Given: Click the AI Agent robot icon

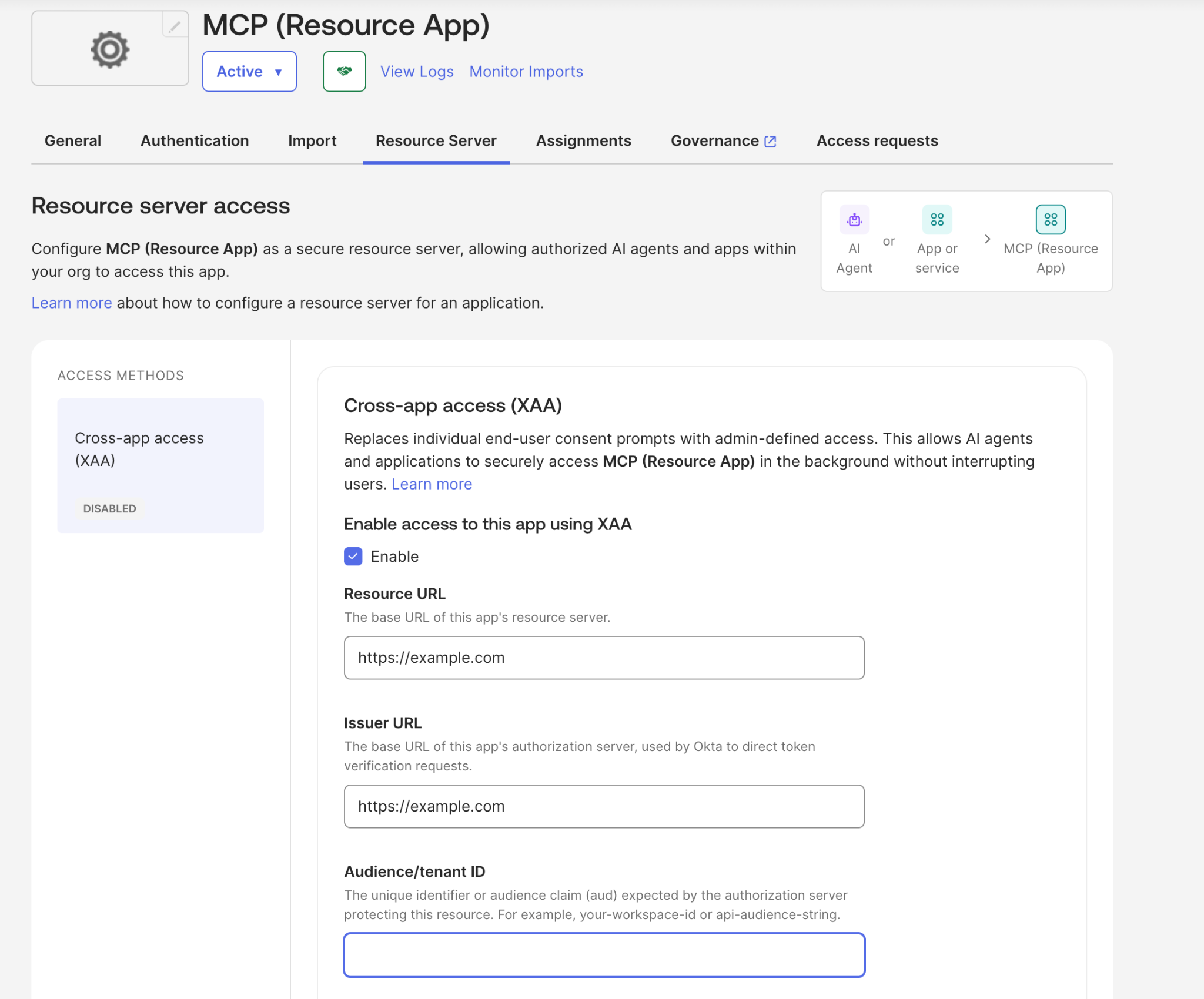Looking at the screenshot, I should point(854,220).
